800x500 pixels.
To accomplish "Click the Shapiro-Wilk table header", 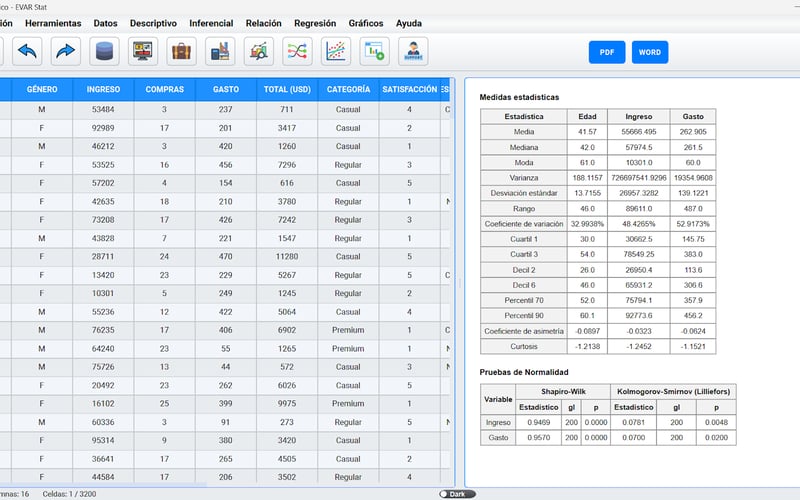I will click(x=563, y=392).
